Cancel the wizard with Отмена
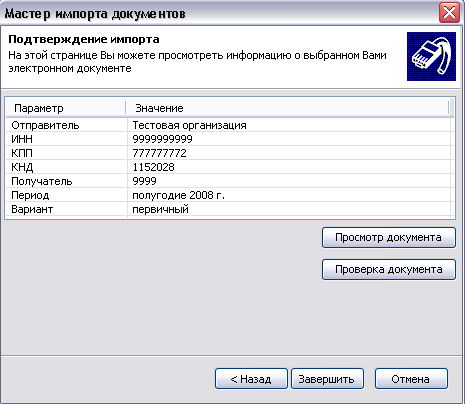 411,379
